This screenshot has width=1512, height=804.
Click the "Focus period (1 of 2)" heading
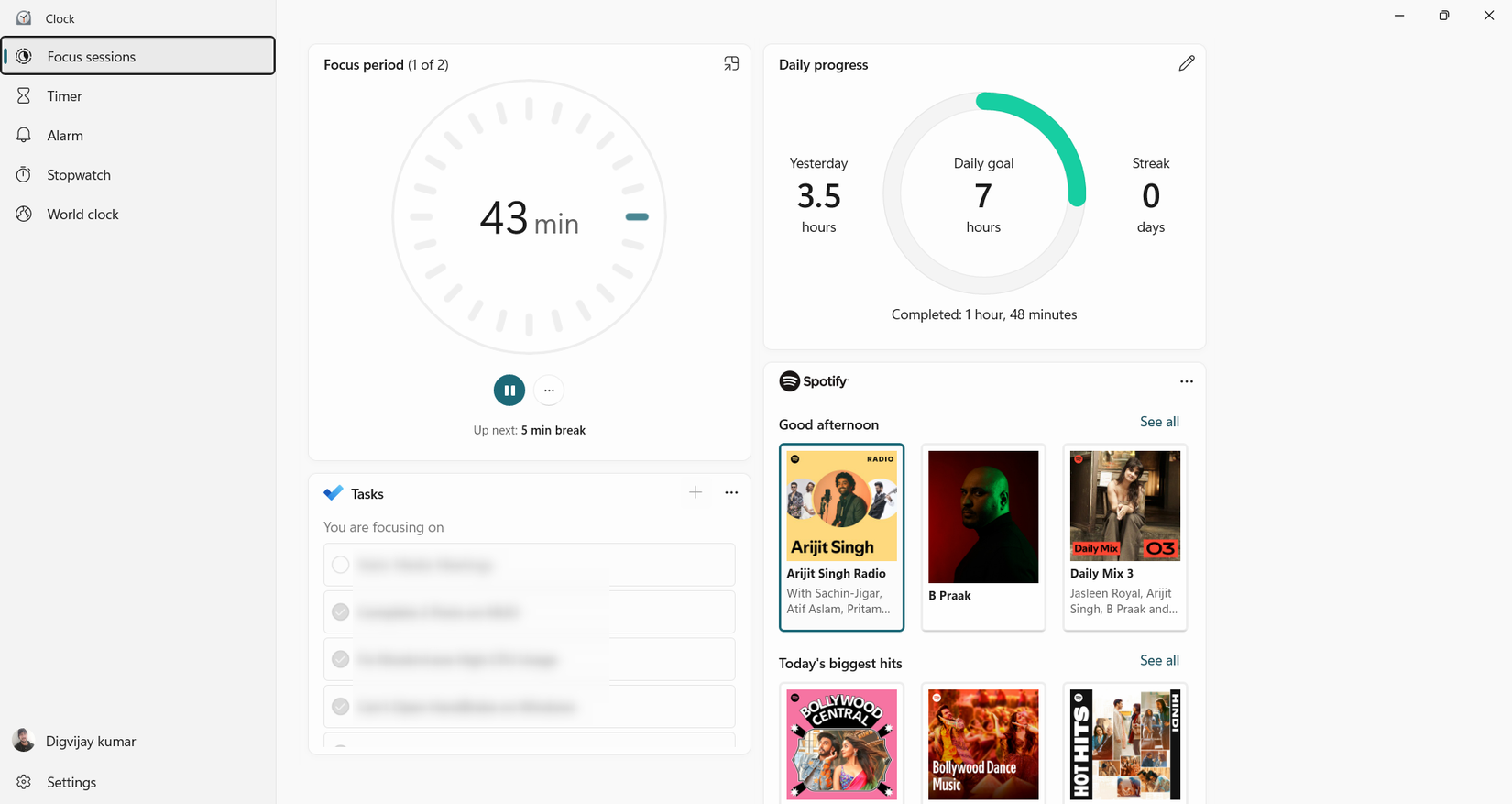click(x=386, y=64)
